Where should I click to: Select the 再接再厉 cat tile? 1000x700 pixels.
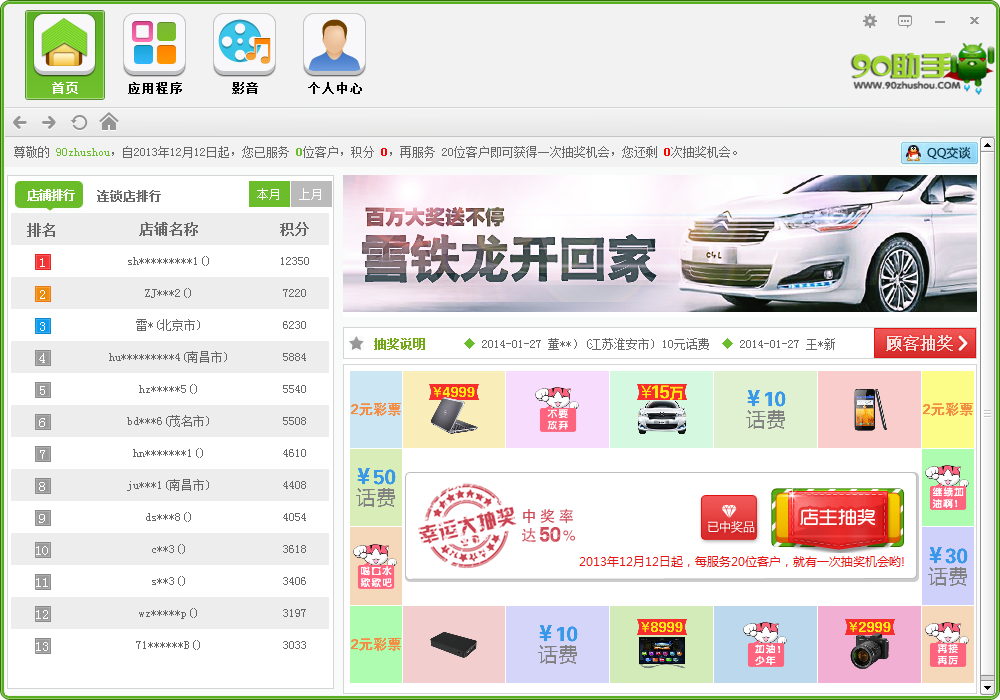948,645
